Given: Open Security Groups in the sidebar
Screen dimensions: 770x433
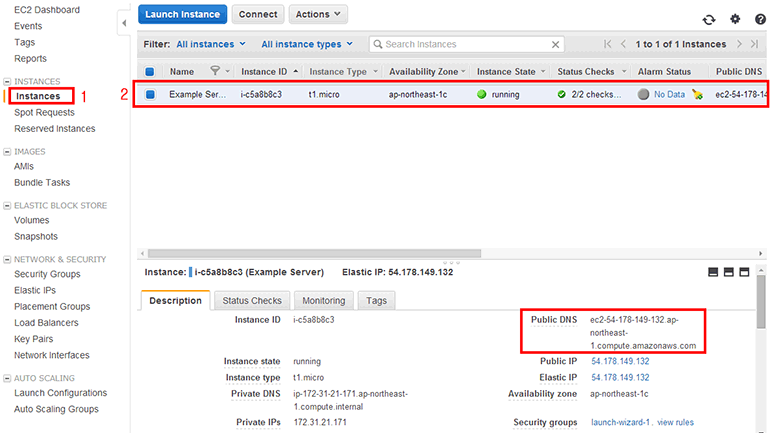Looking at the screenshot, I should point(47,274).
